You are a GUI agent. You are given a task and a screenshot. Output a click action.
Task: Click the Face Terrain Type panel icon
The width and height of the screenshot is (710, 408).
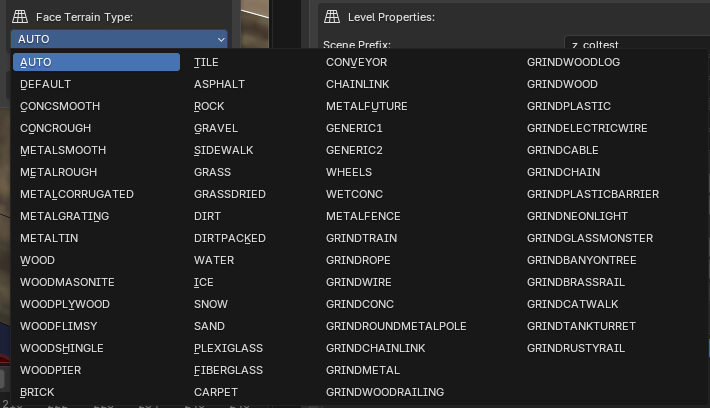click(x=20, y=17)
